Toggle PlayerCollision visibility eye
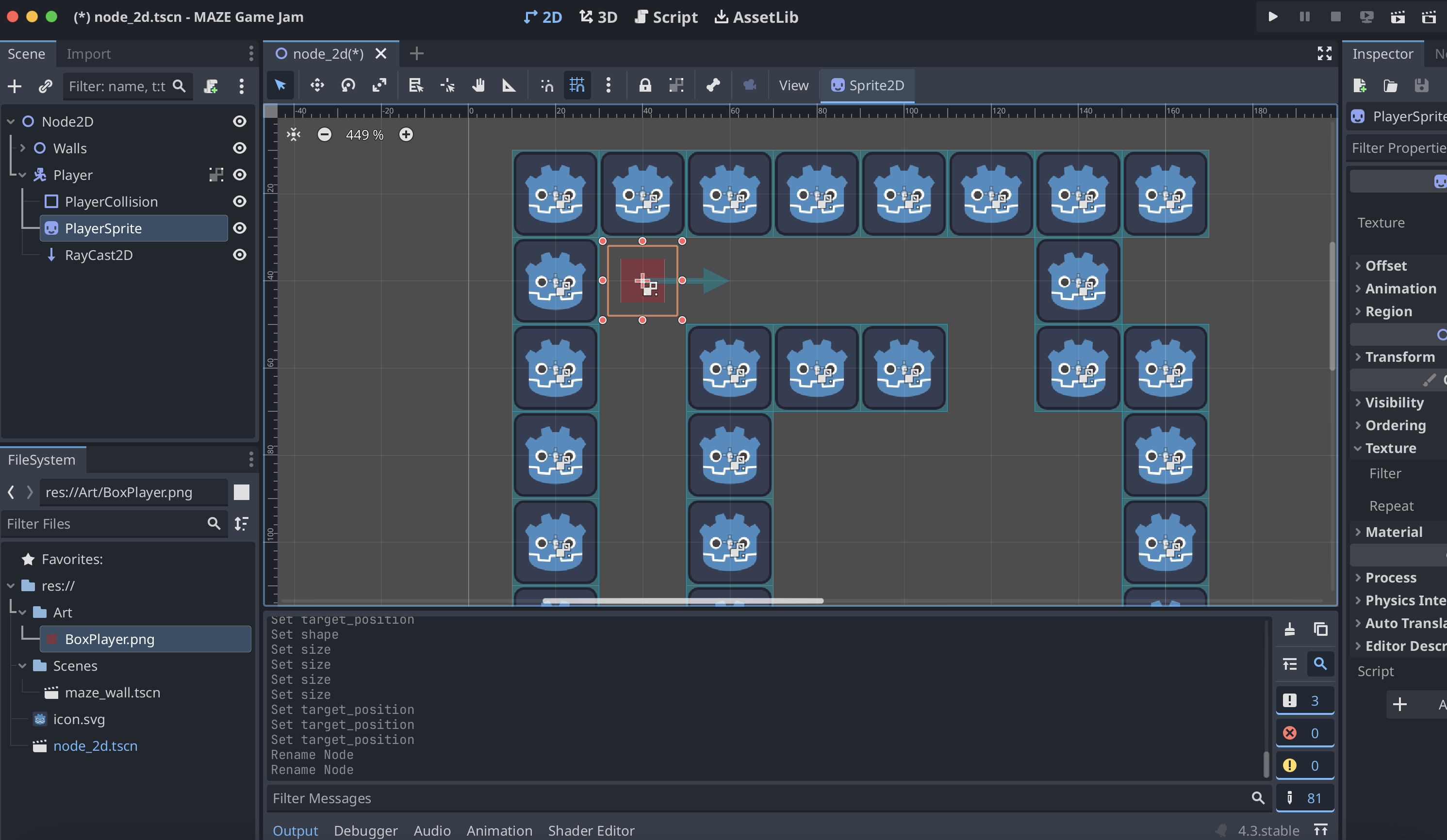The height and width of the screenshot is (840, 1447). pyautogui.click(x=239, y=201)
